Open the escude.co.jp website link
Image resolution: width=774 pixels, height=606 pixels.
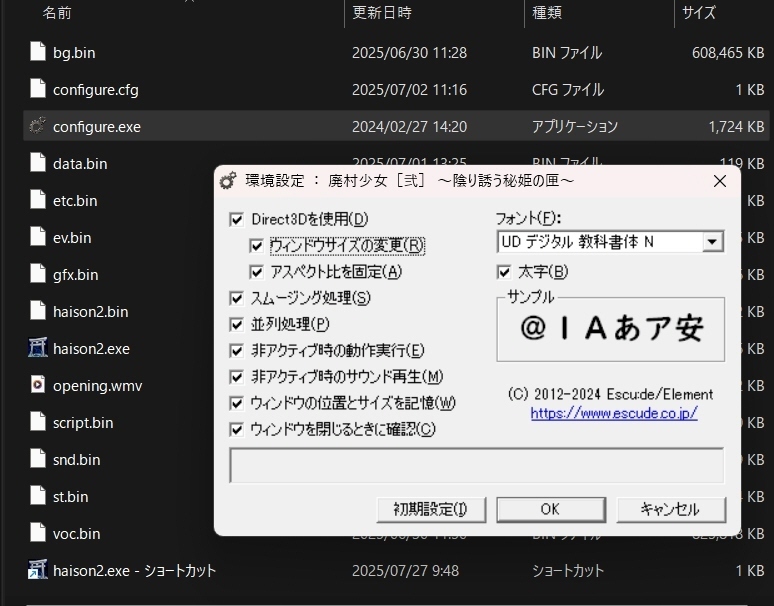[613, 413]
